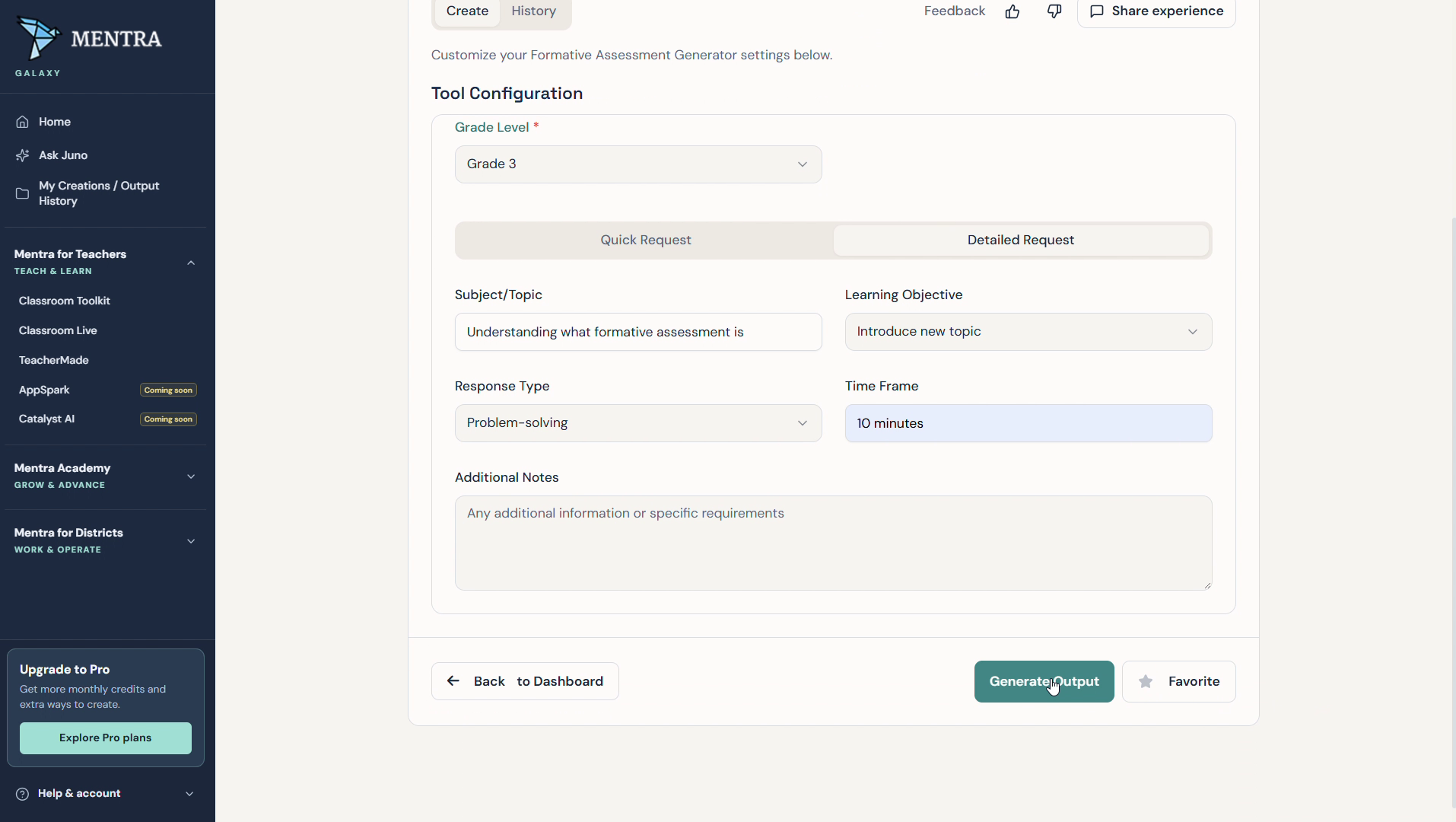Open TeacherMade in the sidebar

pyautogui.click(x=54, y=360)
